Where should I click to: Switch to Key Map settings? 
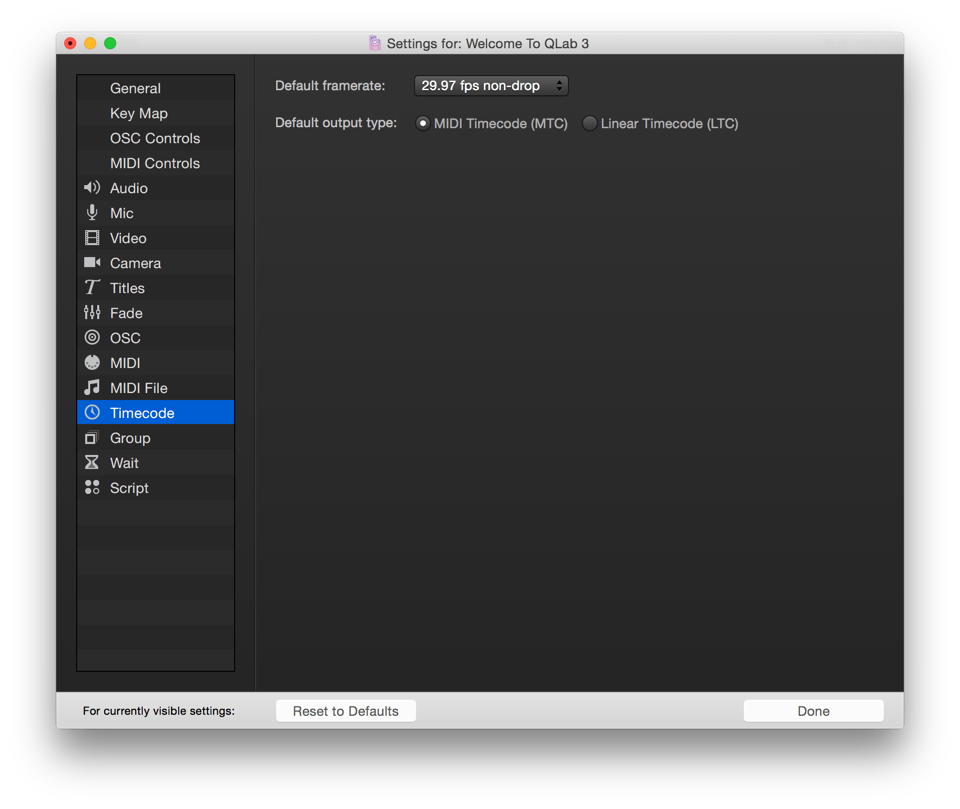click(139, 113)
